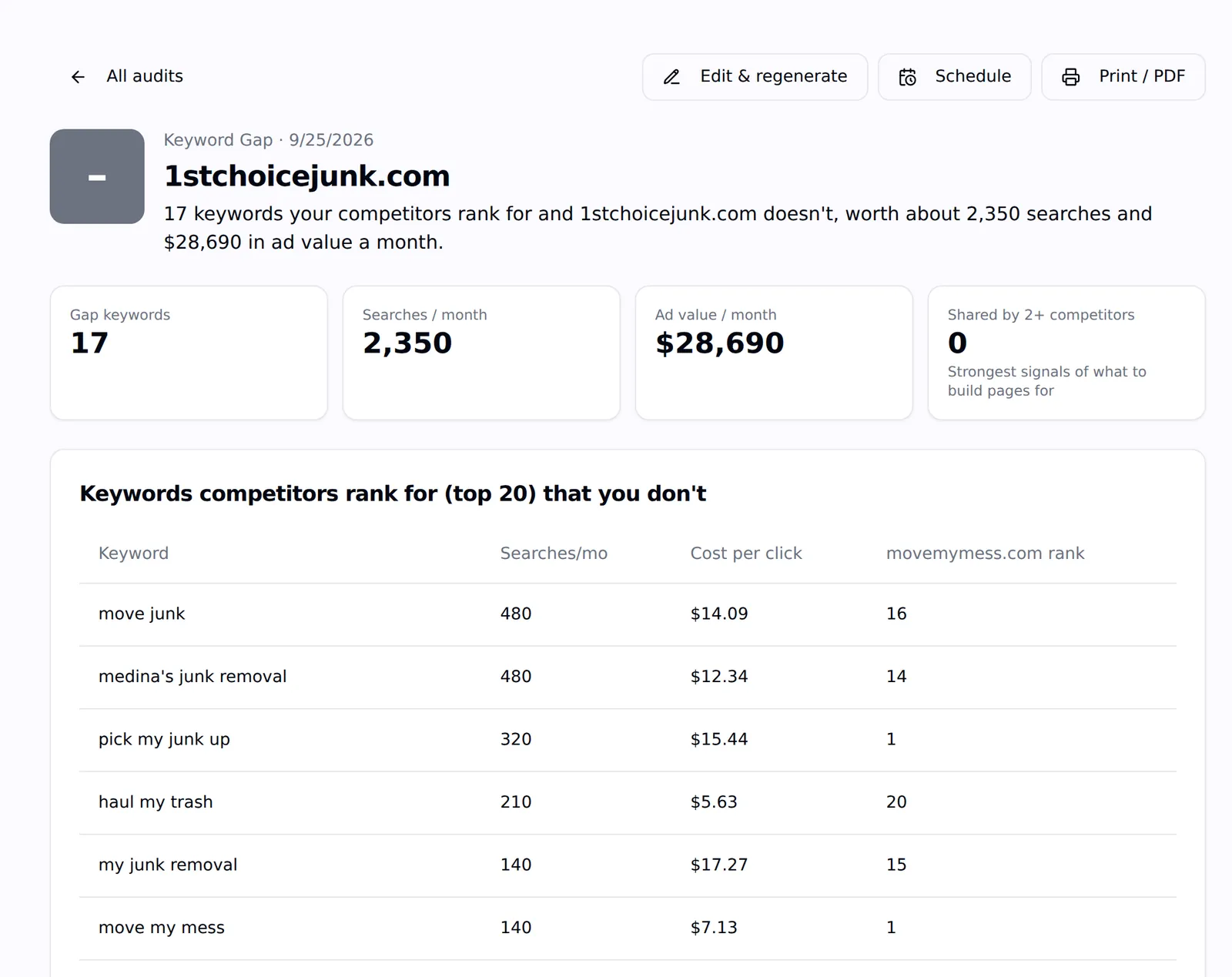Click rank 15 in my junk removal row
Viewport: 1232px width, 977px height.
896,865
